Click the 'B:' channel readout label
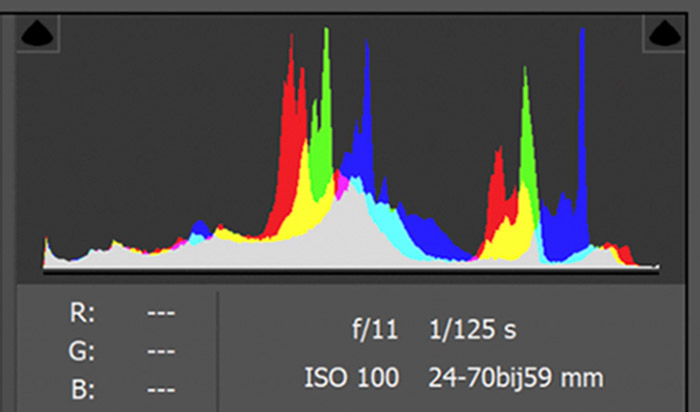700x412 pixels. coord(83,389)
